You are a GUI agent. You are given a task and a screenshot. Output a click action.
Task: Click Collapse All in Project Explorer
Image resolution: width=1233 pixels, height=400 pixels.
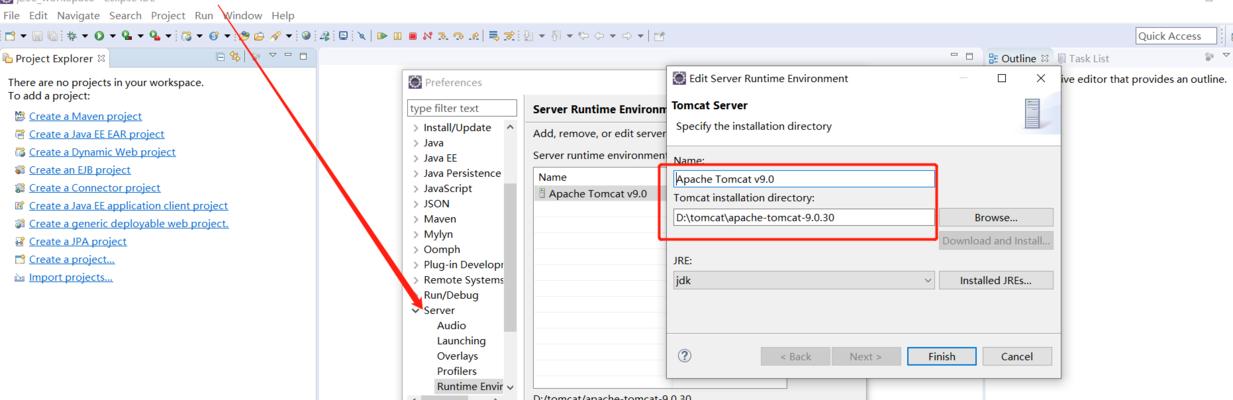click(x=222, y=58)
